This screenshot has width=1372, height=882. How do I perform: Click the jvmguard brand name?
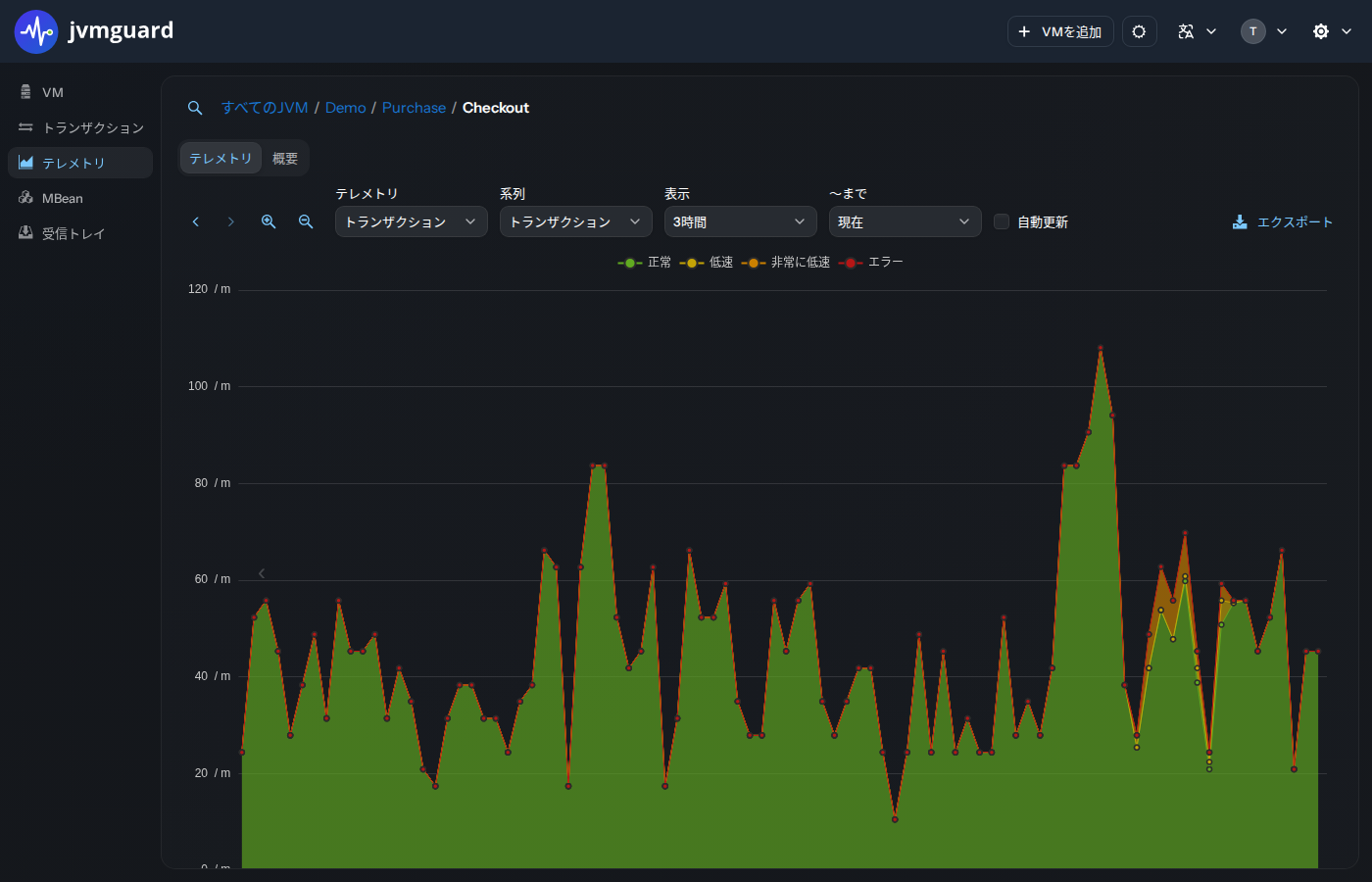pyautogui.click(x=121, y=30)
